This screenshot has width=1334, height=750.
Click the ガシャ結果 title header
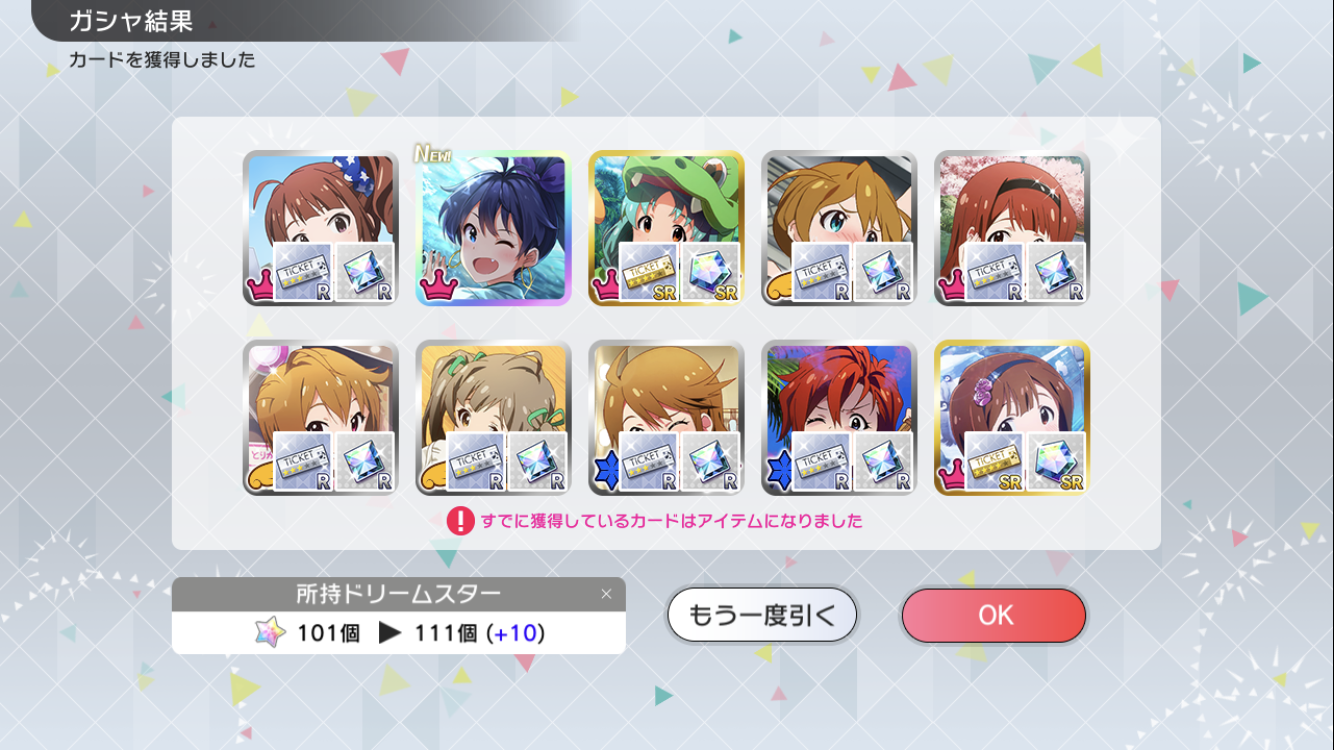131,20
